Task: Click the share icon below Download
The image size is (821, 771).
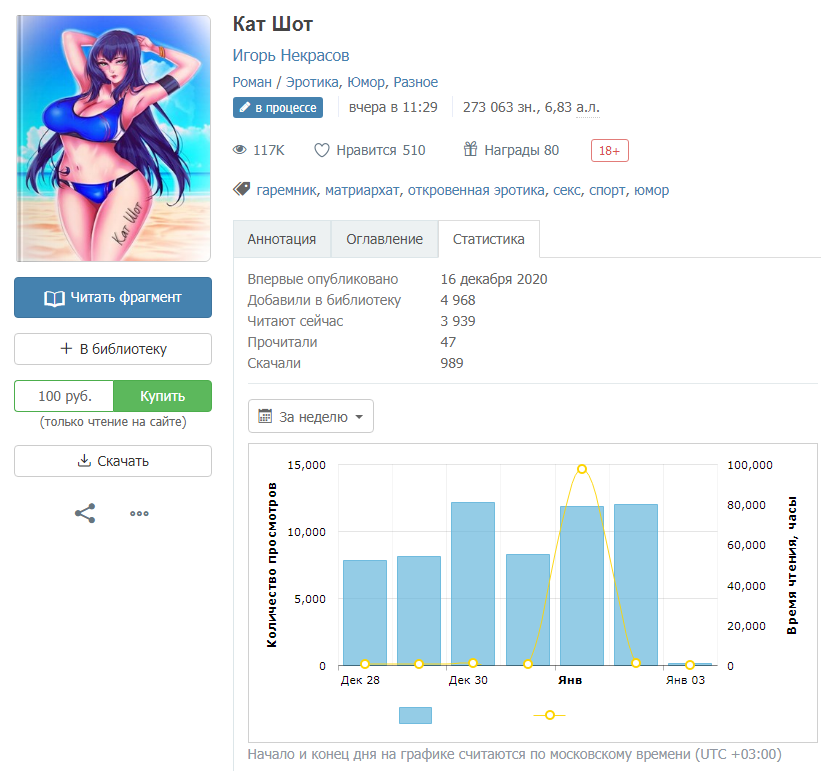Action: [86, 514]
